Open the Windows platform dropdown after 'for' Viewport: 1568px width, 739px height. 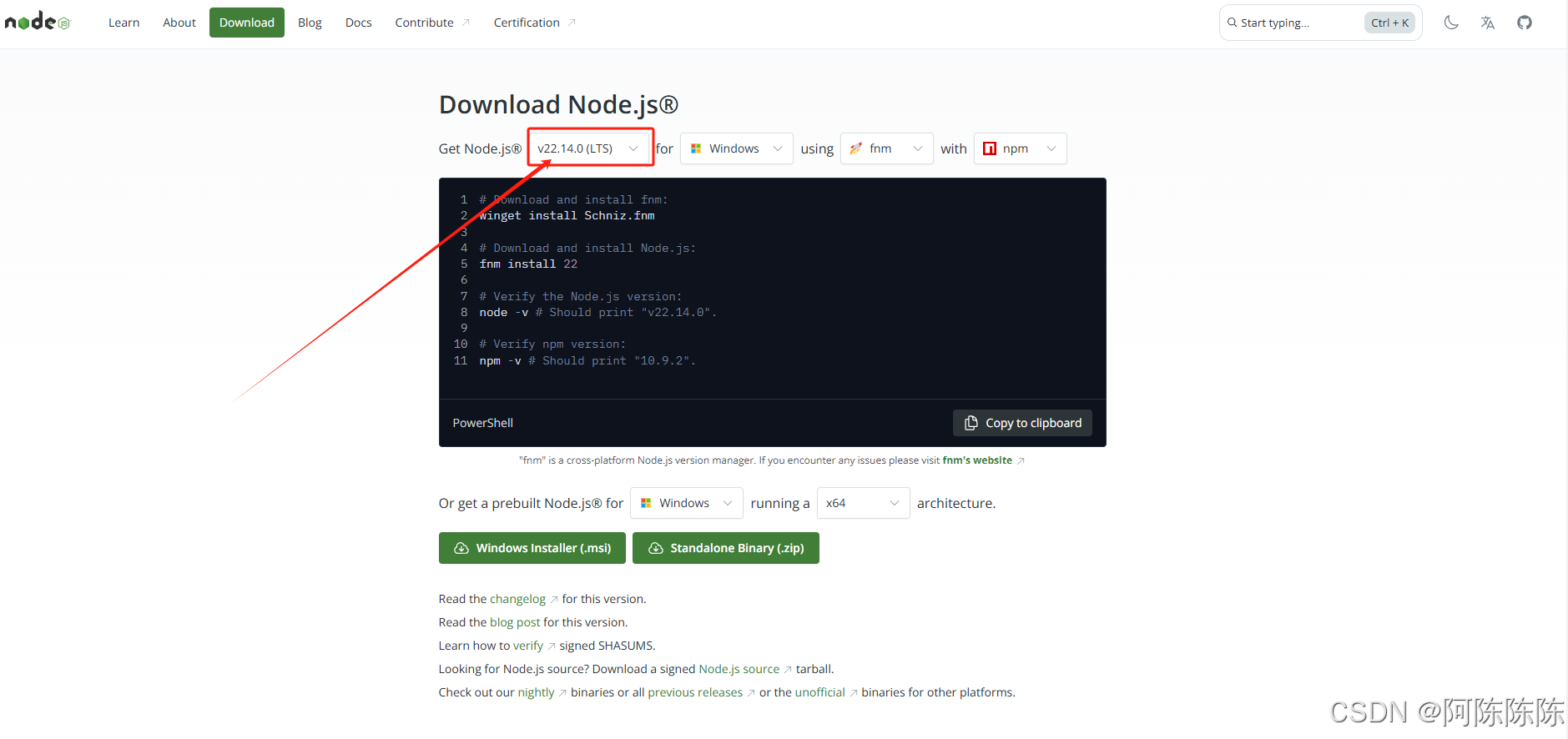click(x=737, y=148)
